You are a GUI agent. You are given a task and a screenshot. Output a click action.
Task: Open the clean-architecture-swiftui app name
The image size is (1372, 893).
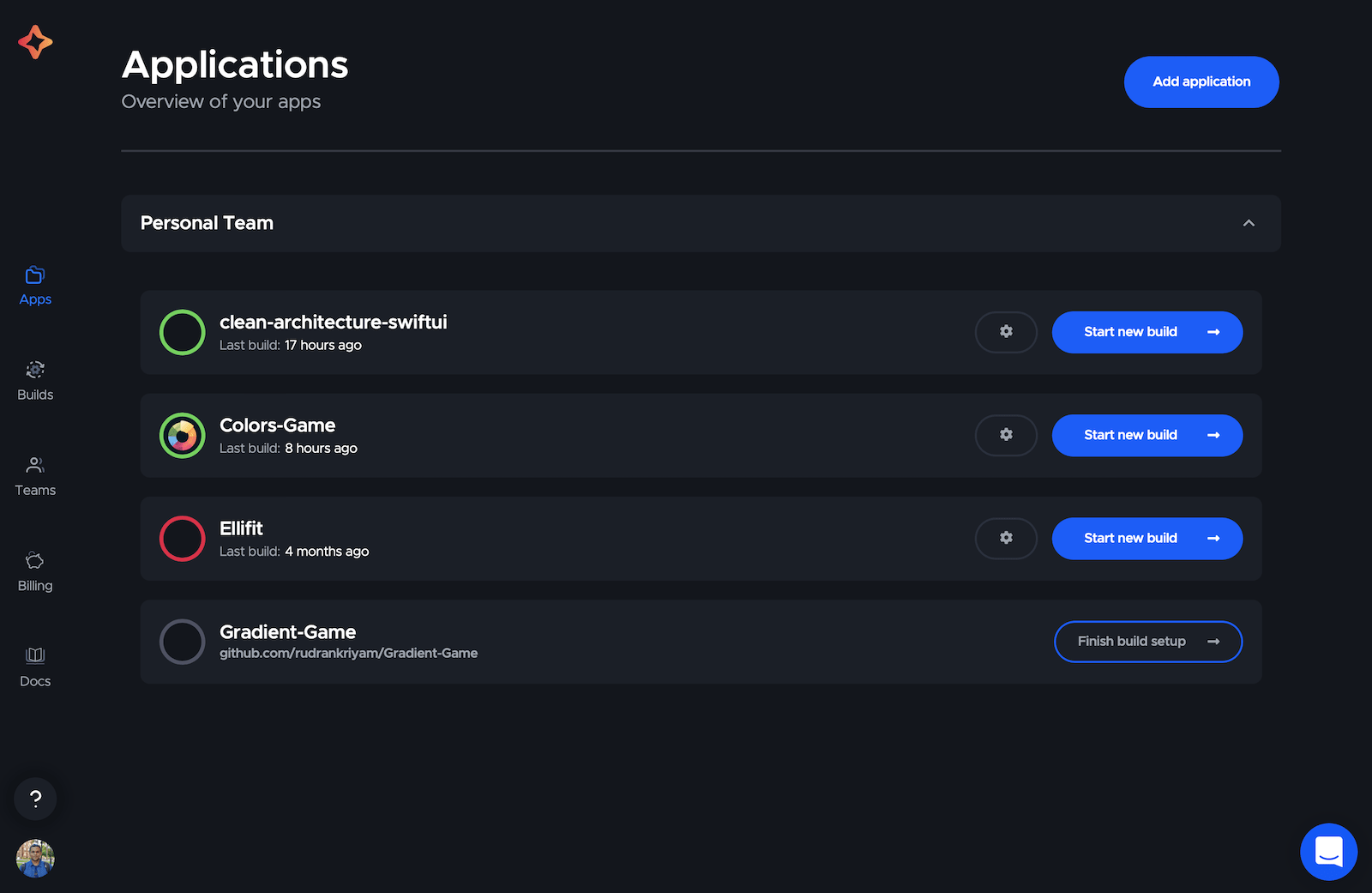point(333,322)
